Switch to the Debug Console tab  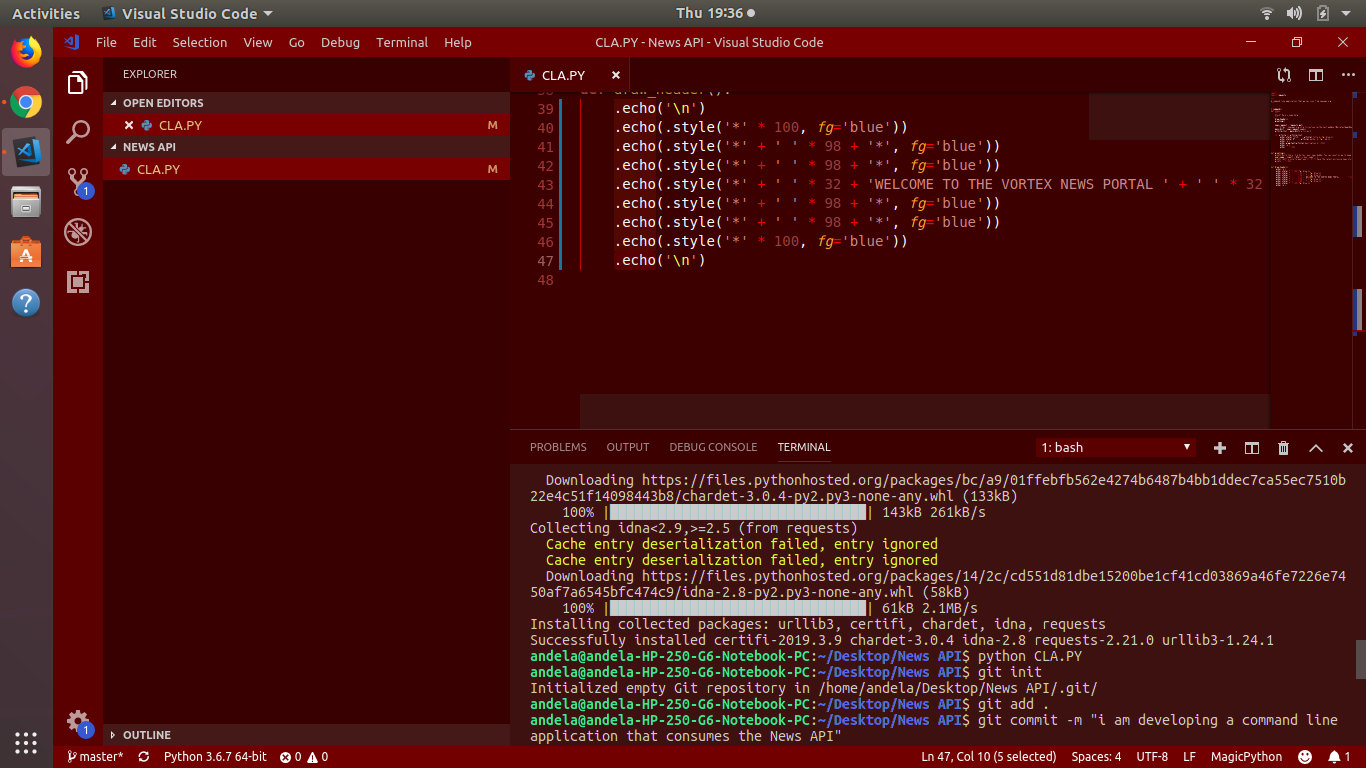click(x=713, y=447)
